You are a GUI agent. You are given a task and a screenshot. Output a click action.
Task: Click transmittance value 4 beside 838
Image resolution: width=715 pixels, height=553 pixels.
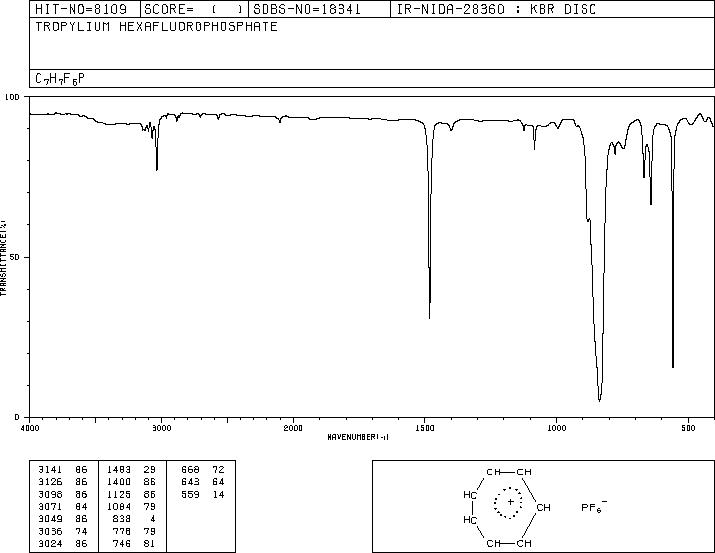pyautogui.click(x=153, y=519)
